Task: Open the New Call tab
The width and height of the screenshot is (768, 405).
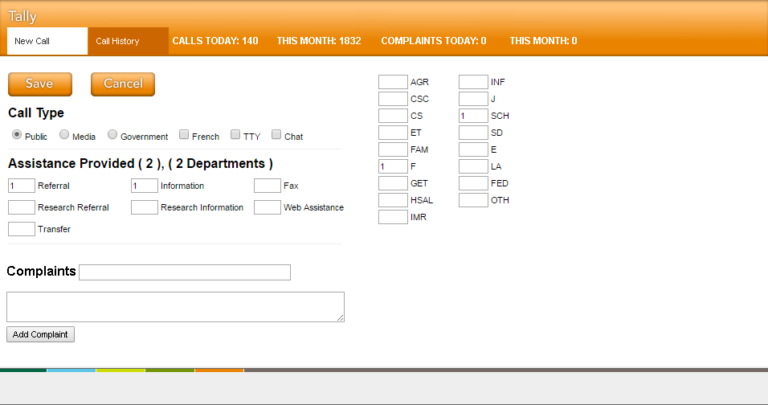Action: pos(48,41)
